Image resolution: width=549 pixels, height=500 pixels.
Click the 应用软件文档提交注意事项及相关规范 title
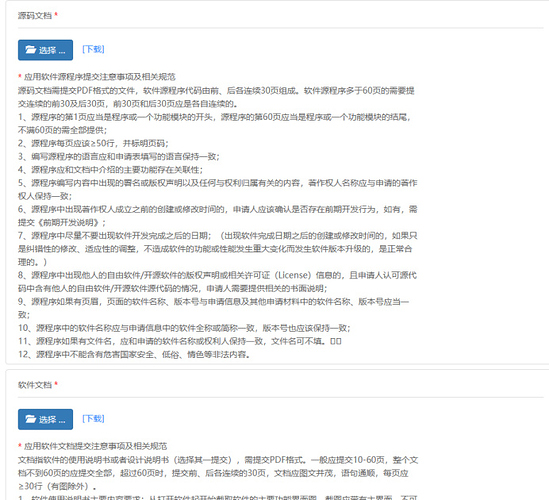pyautogui.click(x=96, y=446)
